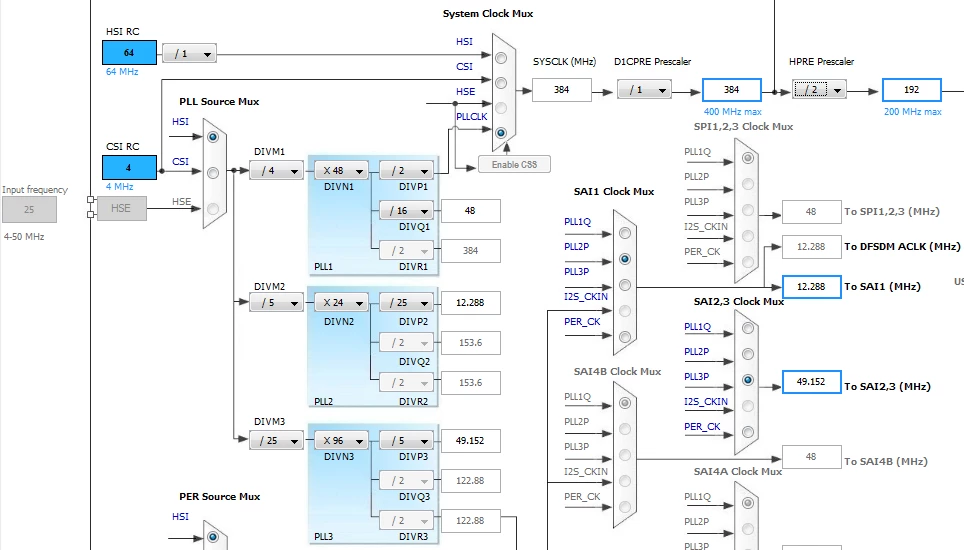Select CSI in System Clock Mux
This screenshot has width=964, height=550.
pyautogui.click(x=501, y=83)
